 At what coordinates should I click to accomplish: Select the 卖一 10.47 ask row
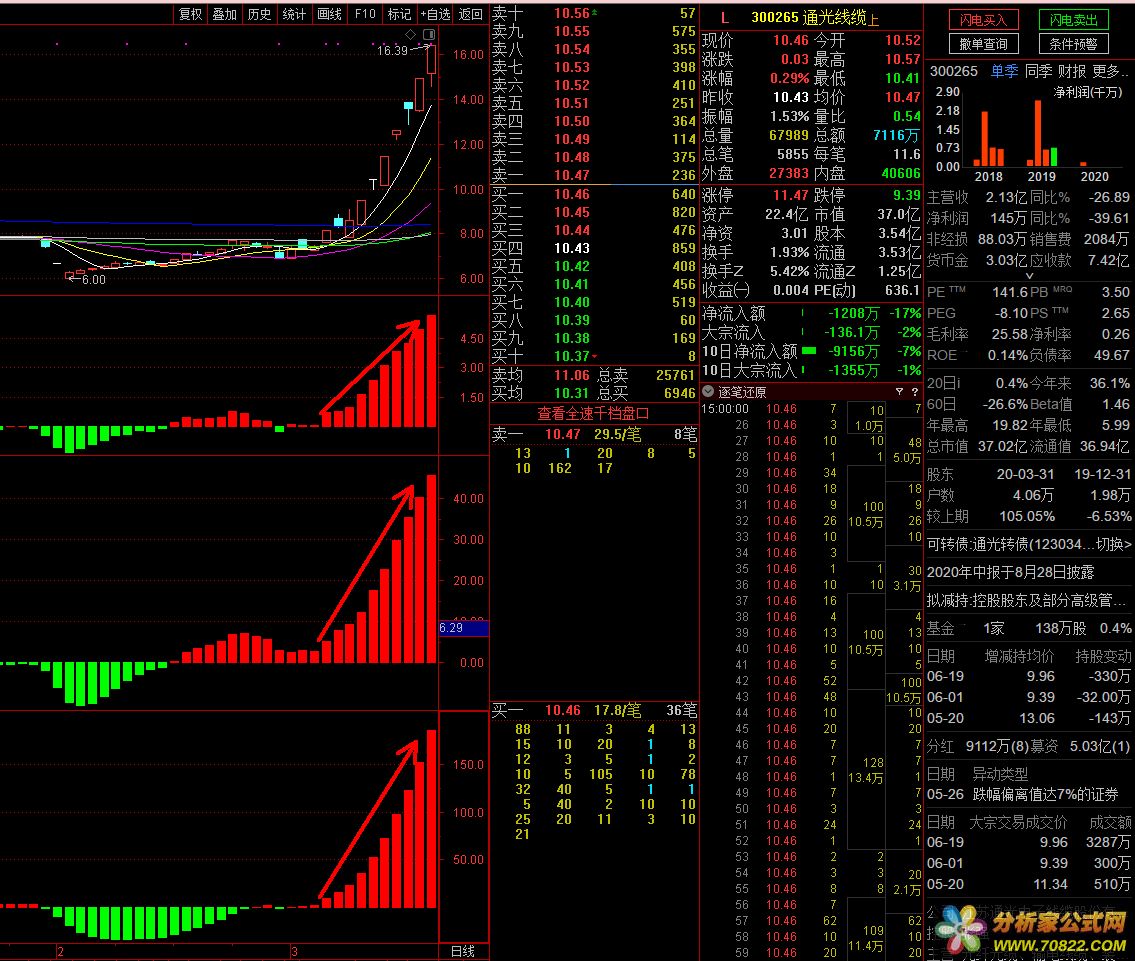click(x=594, y=175)
